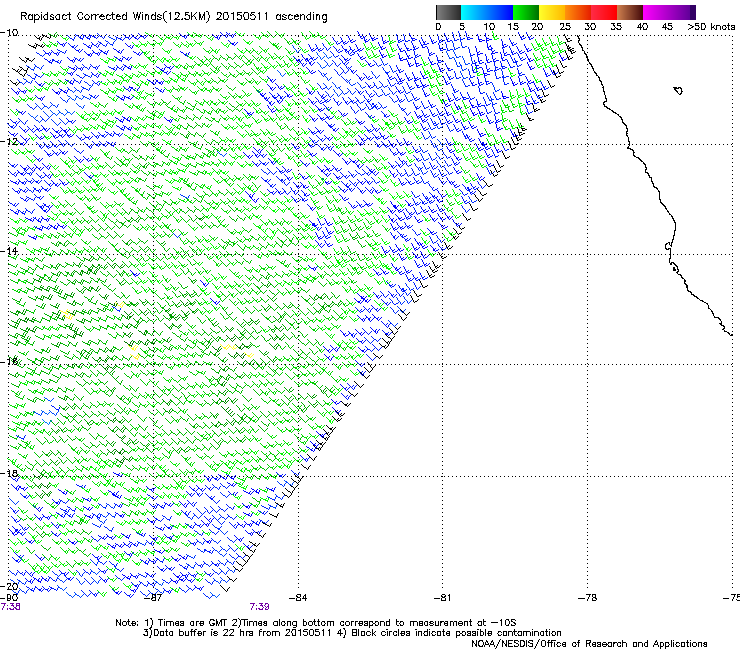Click the '-14' latitude axis label
This screenshot has height=650, width=740.
tap(9, 251)
